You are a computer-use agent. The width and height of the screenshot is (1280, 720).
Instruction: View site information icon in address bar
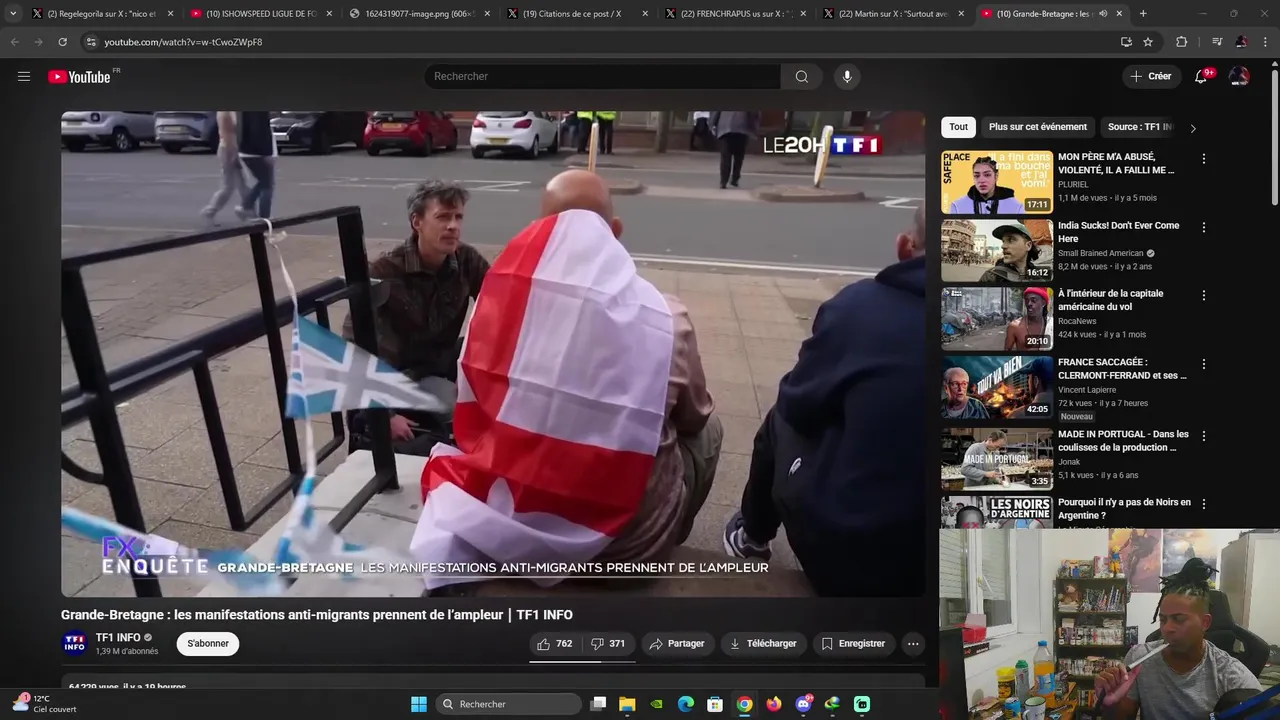pos(91,42)
